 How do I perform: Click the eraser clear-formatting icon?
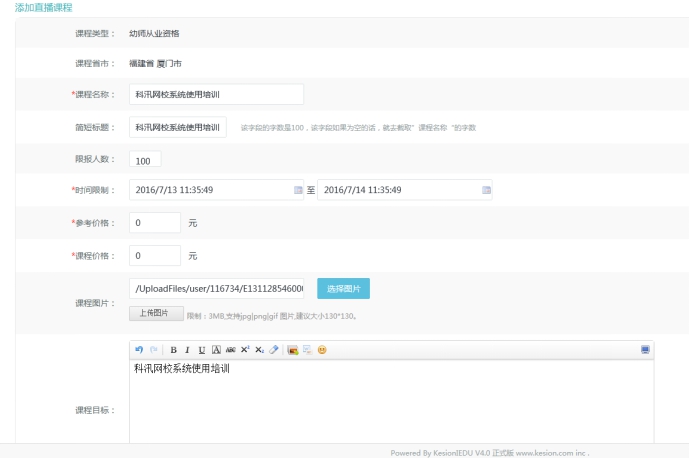click(274, 350)
